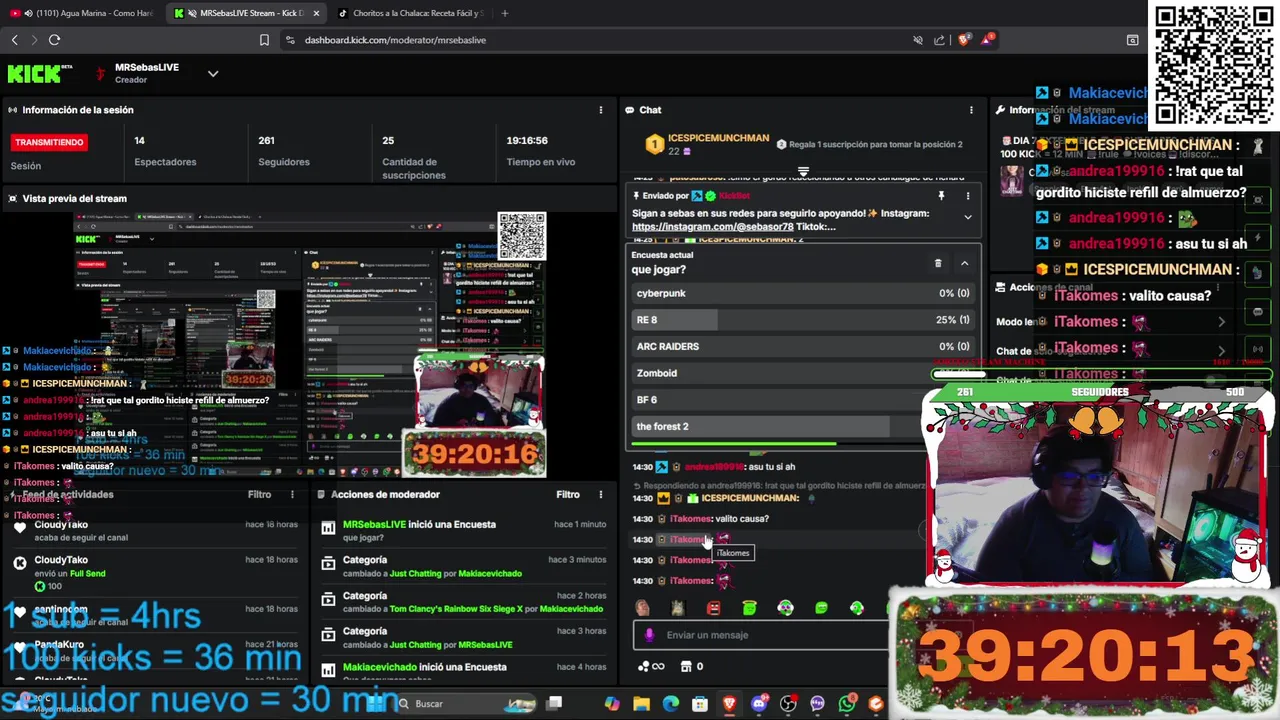Open a new browser tab
1280x720 pixels.
[x=505, y=13]
